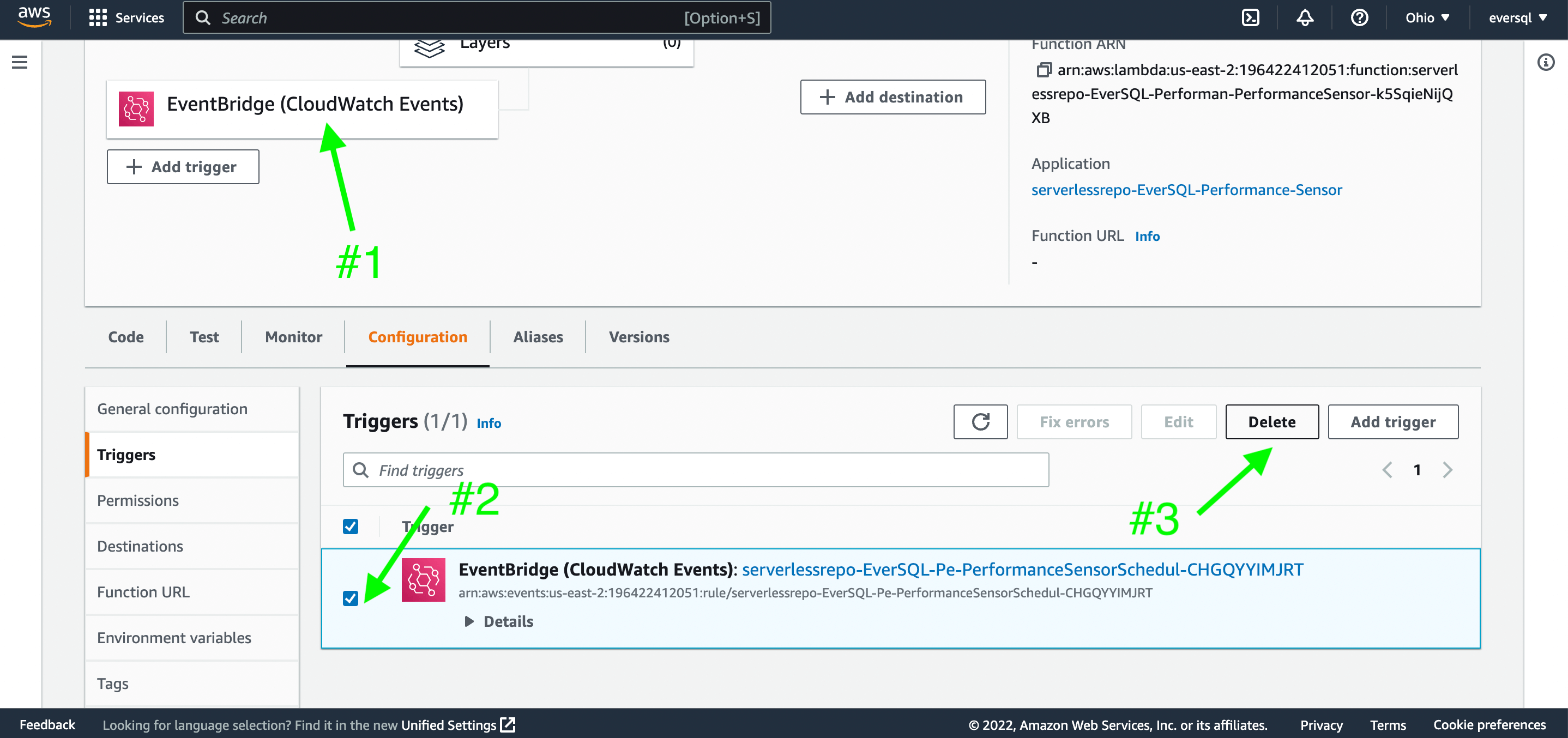Click the EventBridge (CloudWatch Events) overview box

(x=302, y=110)
